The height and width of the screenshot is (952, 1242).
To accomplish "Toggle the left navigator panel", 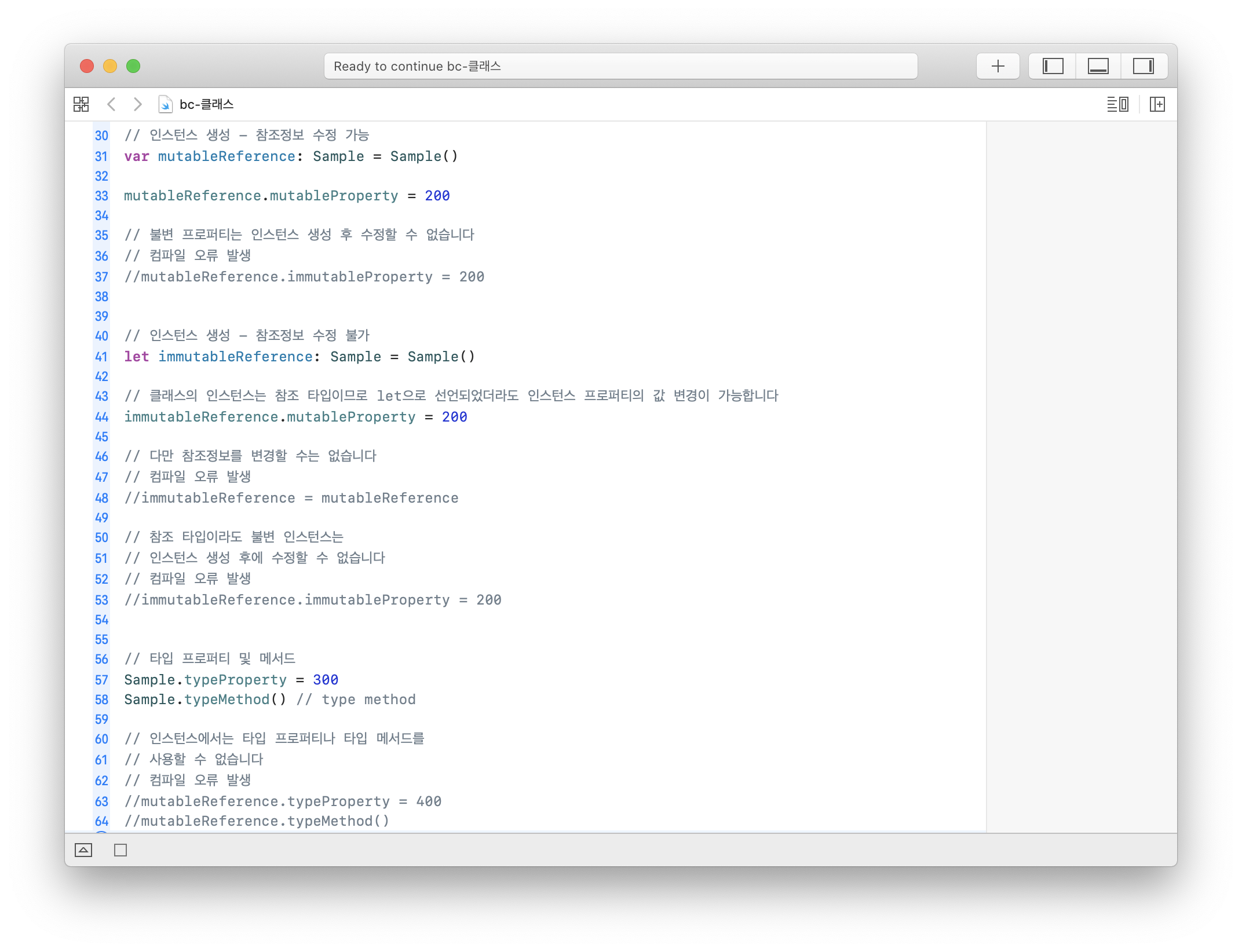I will coord(1053,66).
